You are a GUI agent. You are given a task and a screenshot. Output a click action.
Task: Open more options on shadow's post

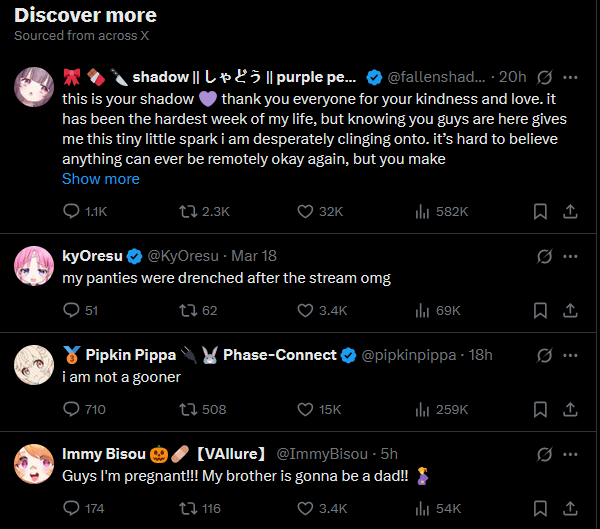click(x=571, y=77)
